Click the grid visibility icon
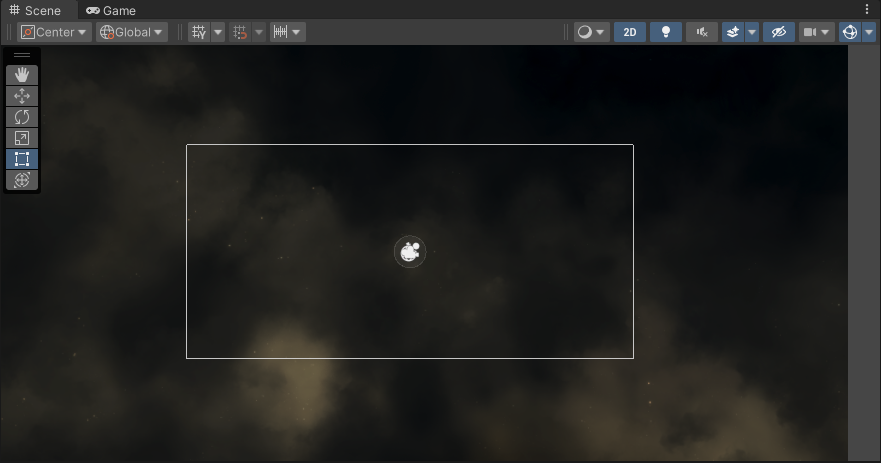Viewport: 881px width, 463px height. pyautogui.click(x=199, y=32)
